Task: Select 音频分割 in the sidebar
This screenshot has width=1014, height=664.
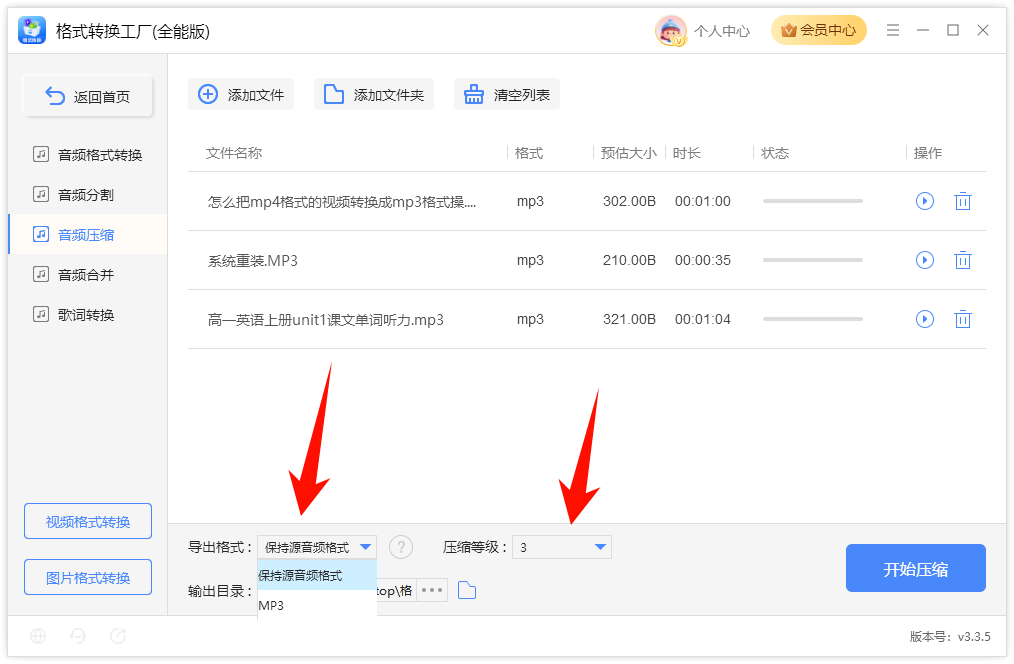Action: 87,195
